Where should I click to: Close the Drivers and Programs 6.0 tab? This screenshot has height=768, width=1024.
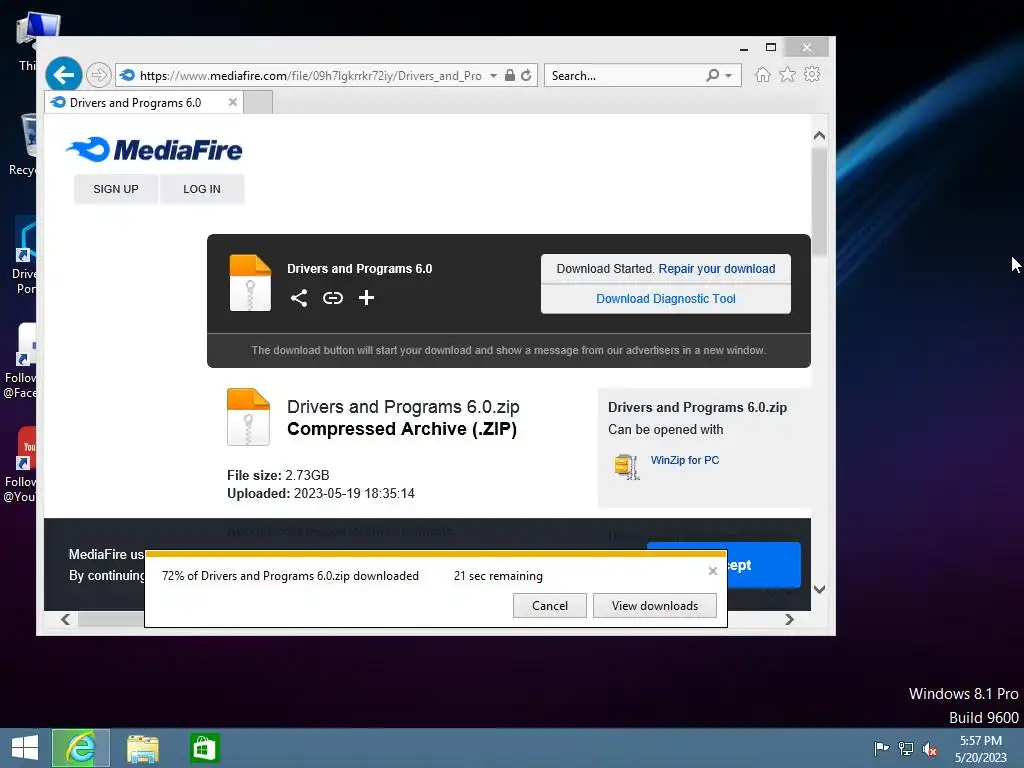(x=232, y=102)
